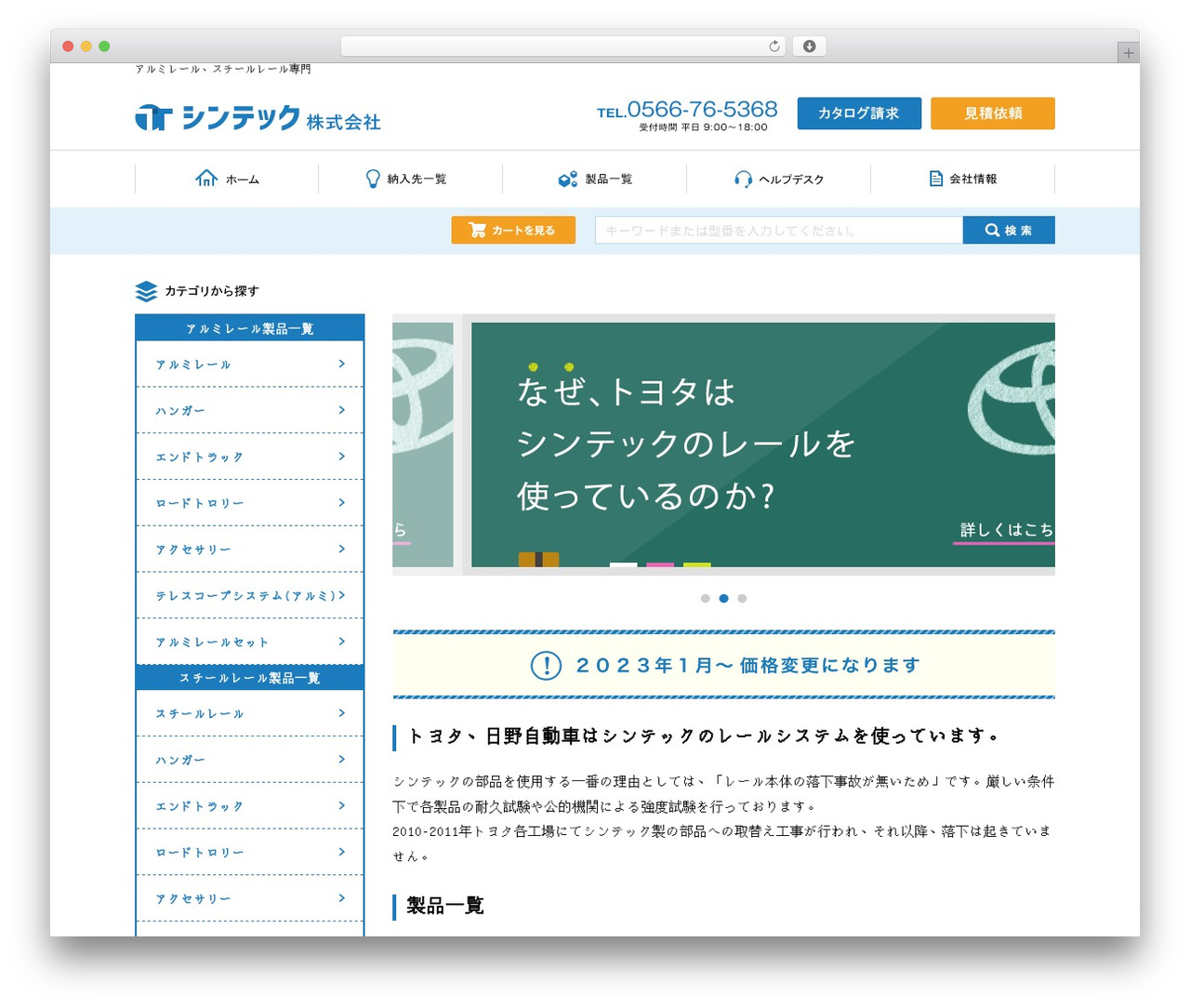Open テレスコープシステム(アルミ) category

[250, 595]
